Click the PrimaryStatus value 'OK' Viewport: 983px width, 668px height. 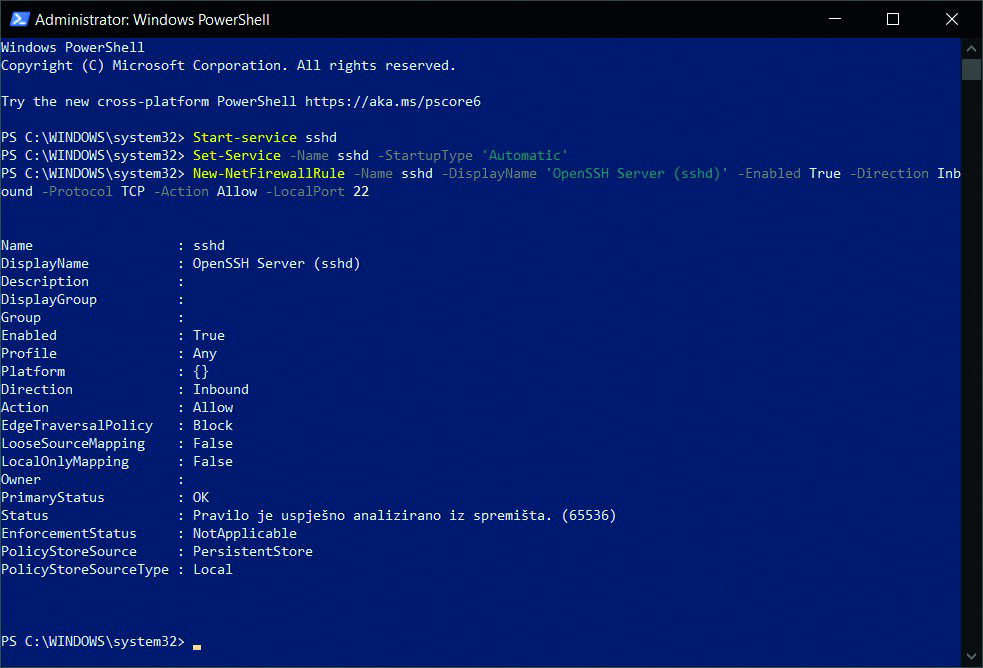[200, 497]
